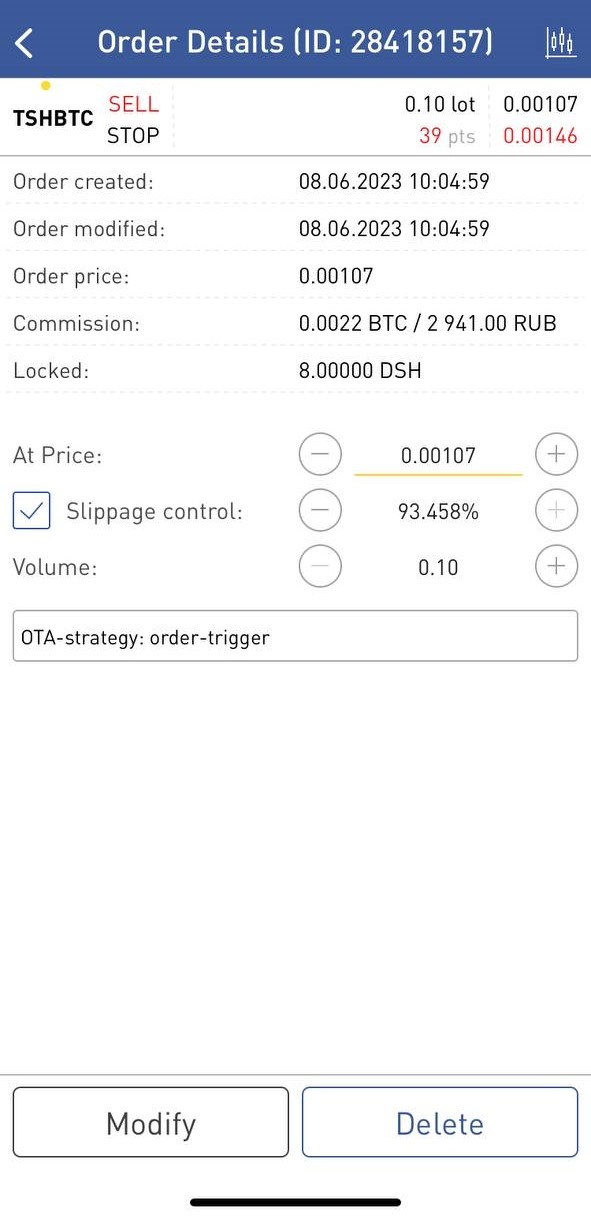Toggle the Slippage control checkbox
The width and height of the screenshot is (591, 1219).
(31, 511)
